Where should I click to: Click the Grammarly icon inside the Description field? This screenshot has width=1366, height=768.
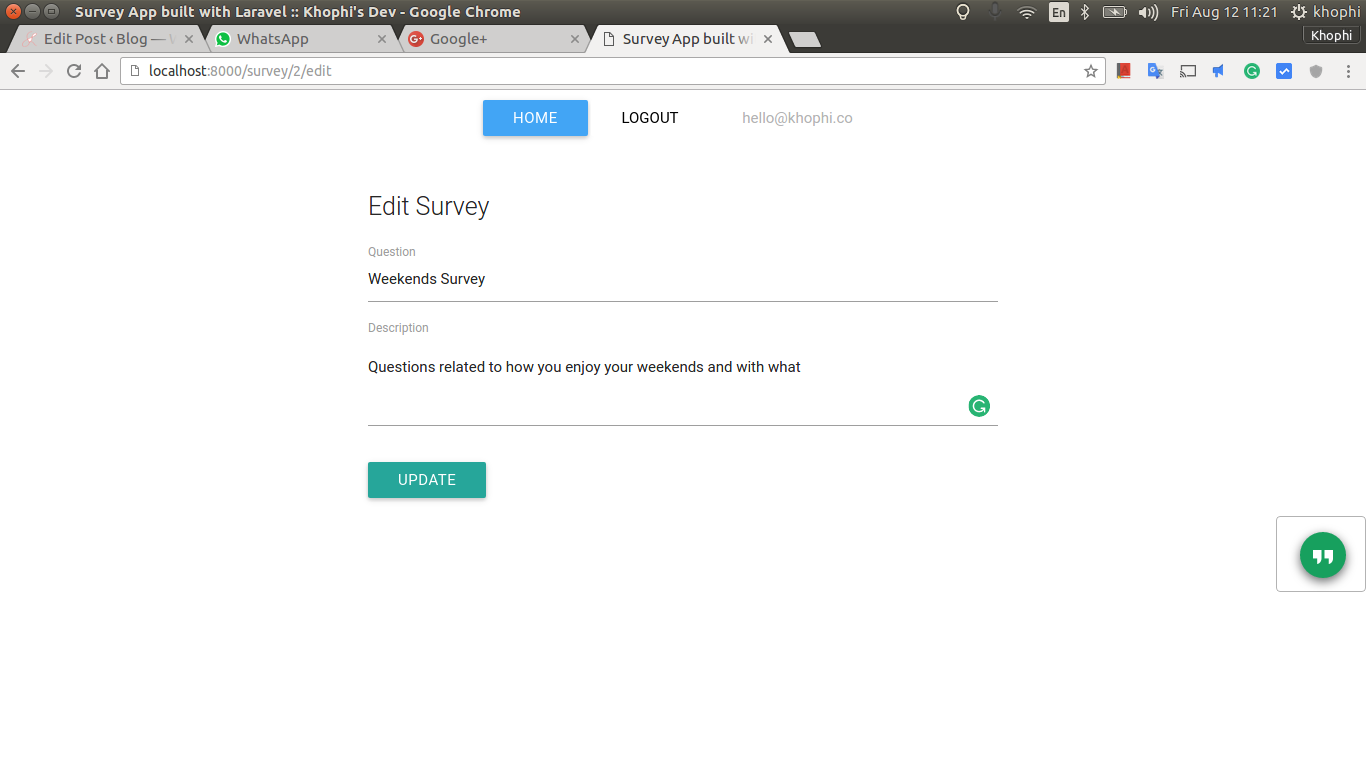click(978, 406)
